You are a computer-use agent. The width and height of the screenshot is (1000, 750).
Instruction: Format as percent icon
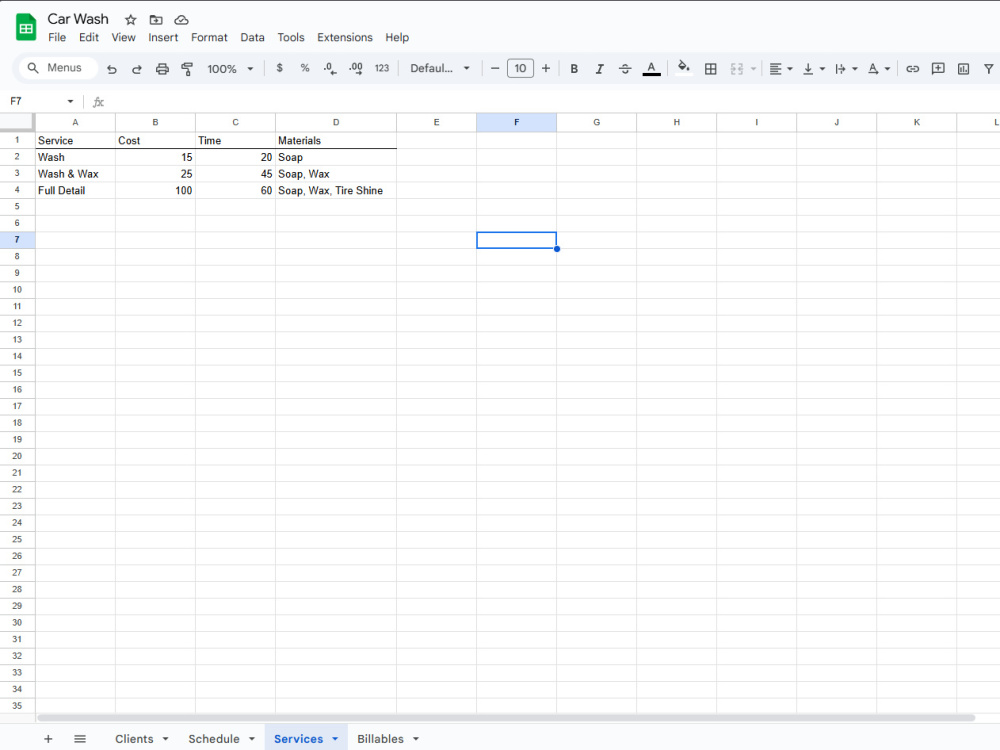pos(305,68)
